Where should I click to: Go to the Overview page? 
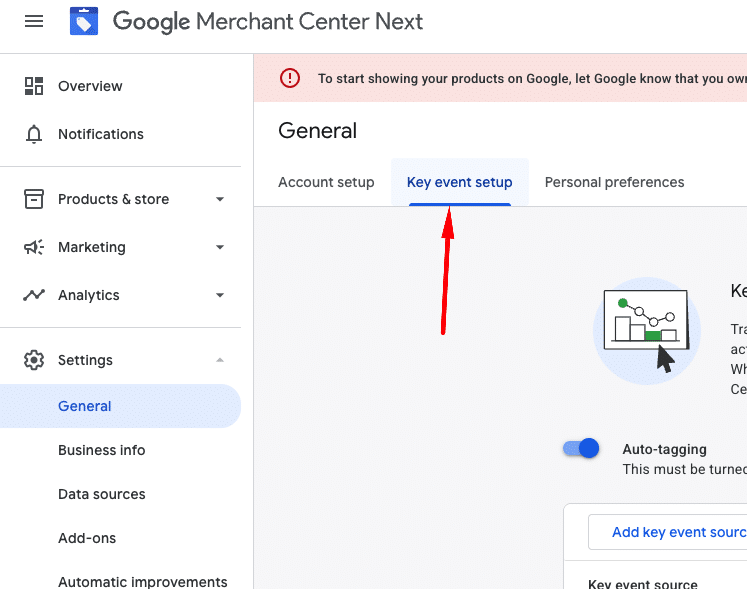pos(90,86)
